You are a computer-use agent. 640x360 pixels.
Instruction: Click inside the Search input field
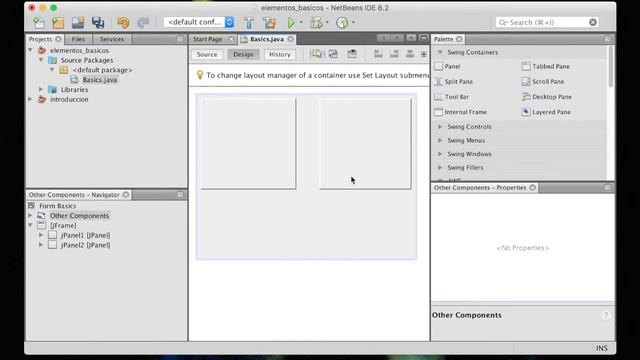tap(547, 22)
